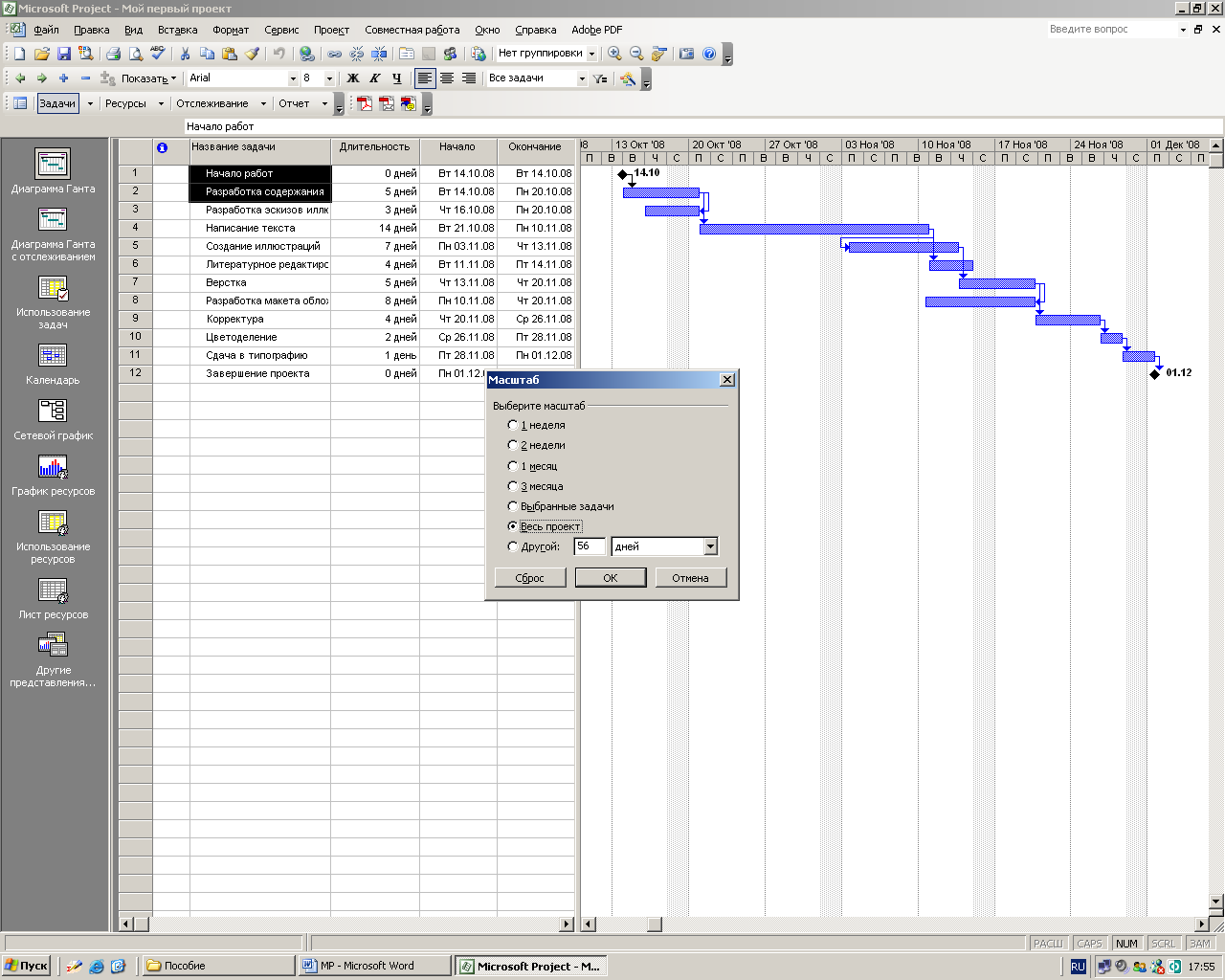Cut selection with scissors icon
The image size is (1225, 980).
[185, 54]
